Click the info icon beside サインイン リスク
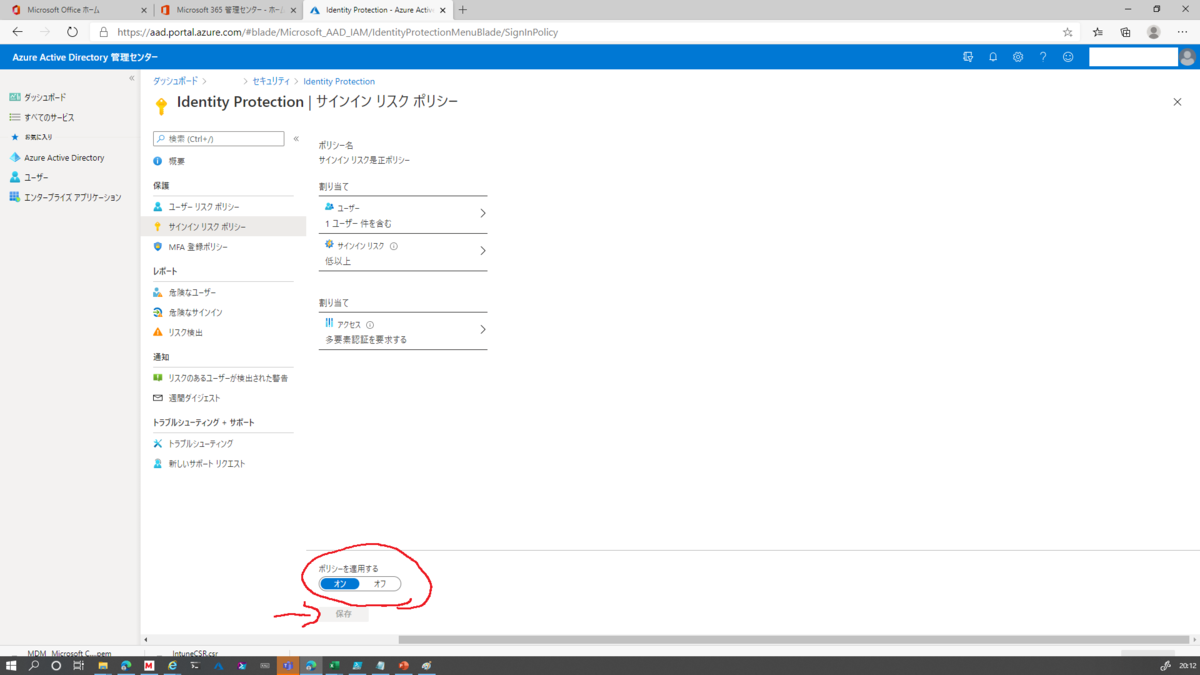The height and width of the screenshot is (675, 1200). click(394, 246)
